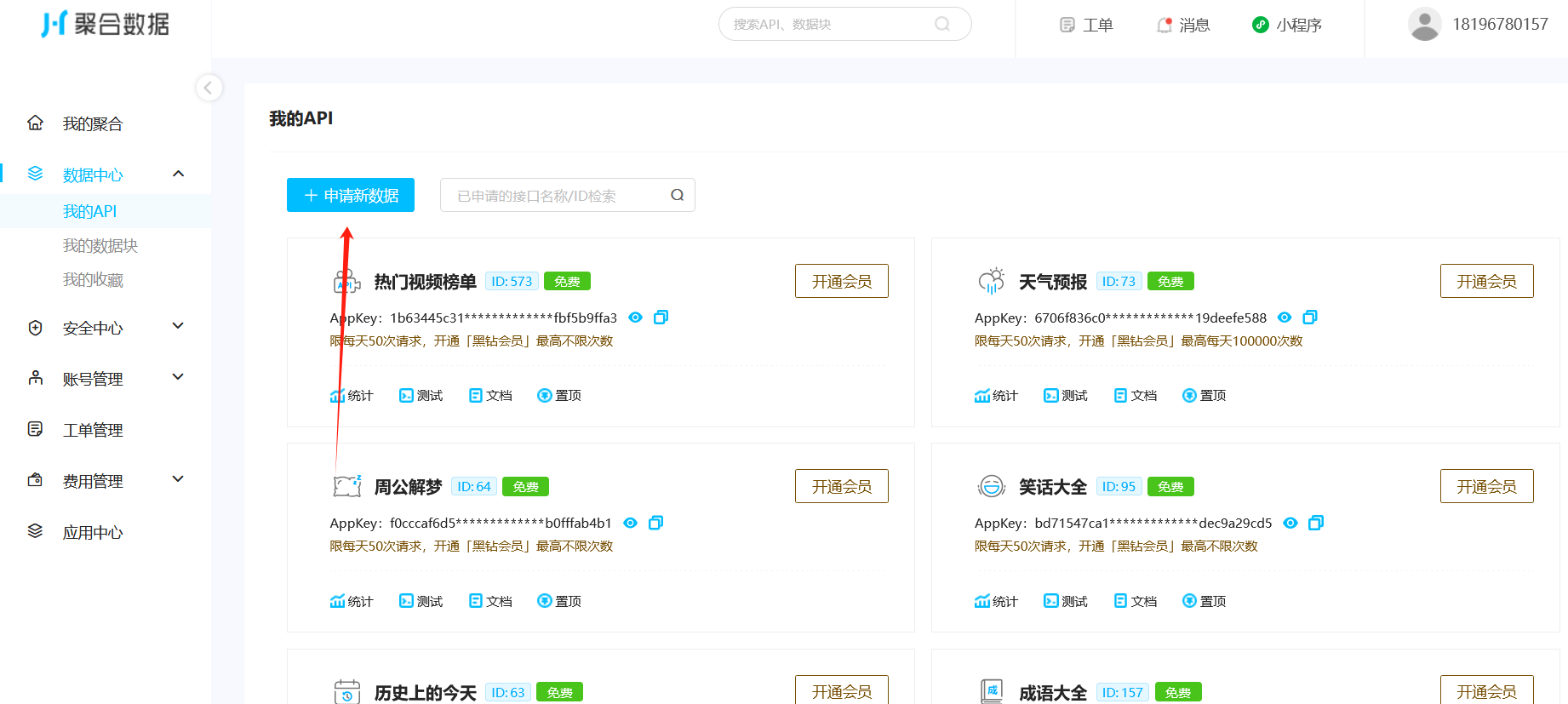1568x704 pixels.
Task: Open 统计 for 笑话大全
Action: 996,601
